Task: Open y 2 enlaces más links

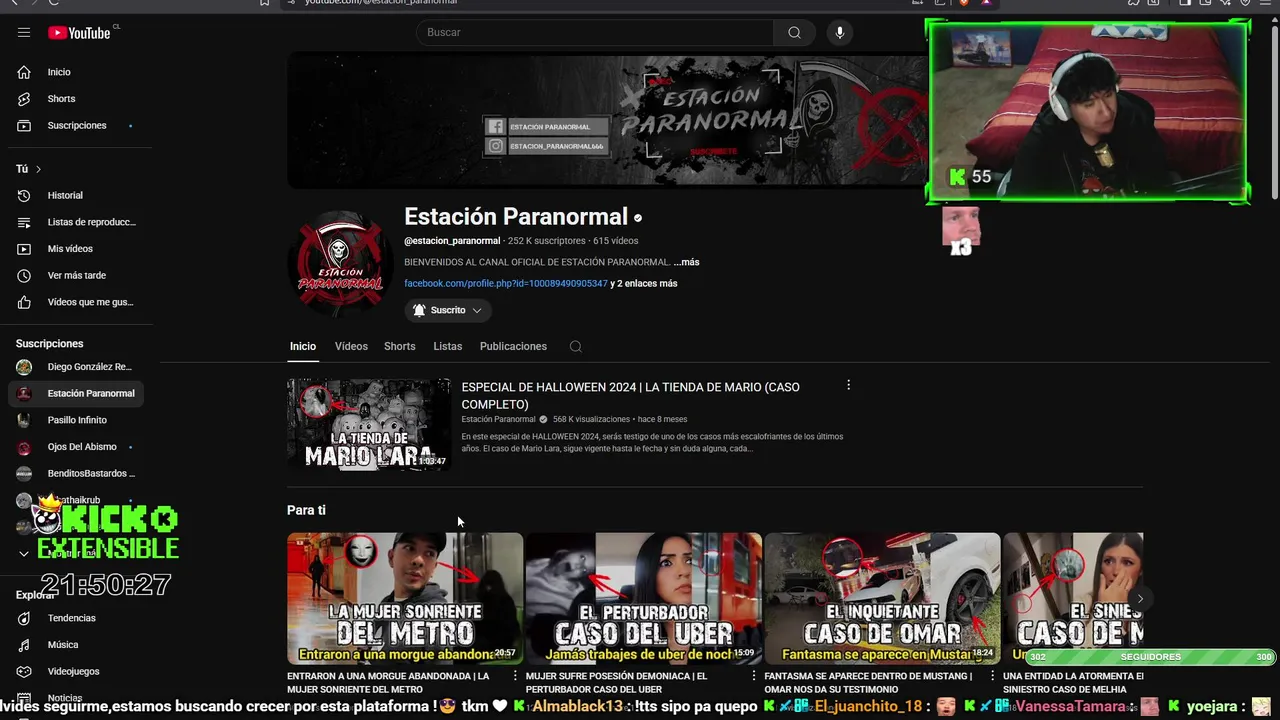Action: [x=644, y=283]
